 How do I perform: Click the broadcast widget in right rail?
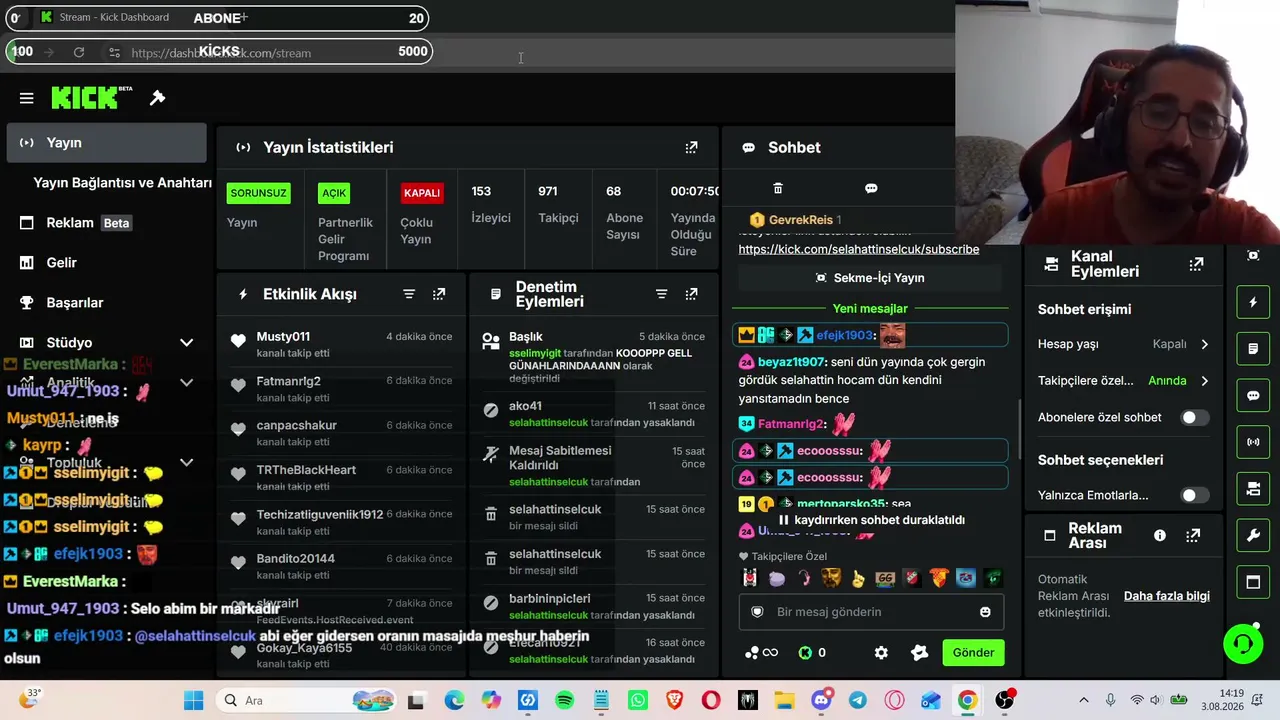click(1253, 442)
